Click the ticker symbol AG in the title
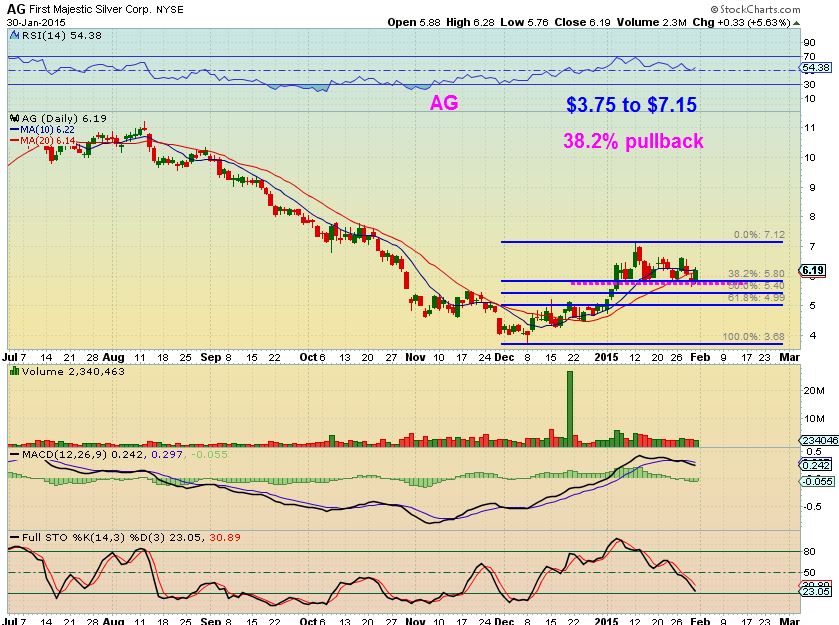Screen dimensions: 839x625 pyautogui.click(x=16, y=9)
